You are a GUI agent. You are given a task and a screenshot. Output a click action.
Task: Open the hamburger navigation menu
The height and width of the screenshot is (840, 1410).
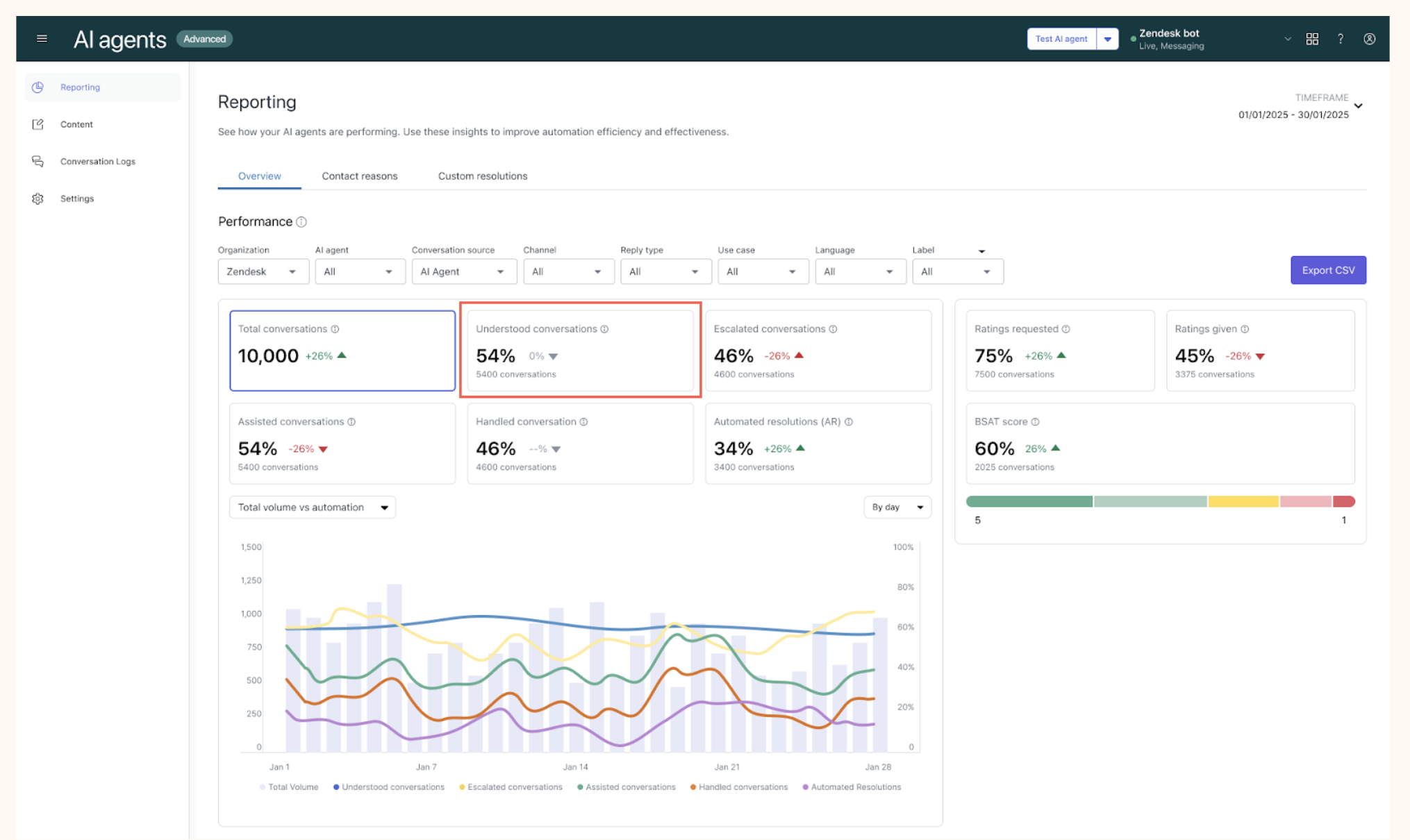pyautogui.click(x=42, y=39)
